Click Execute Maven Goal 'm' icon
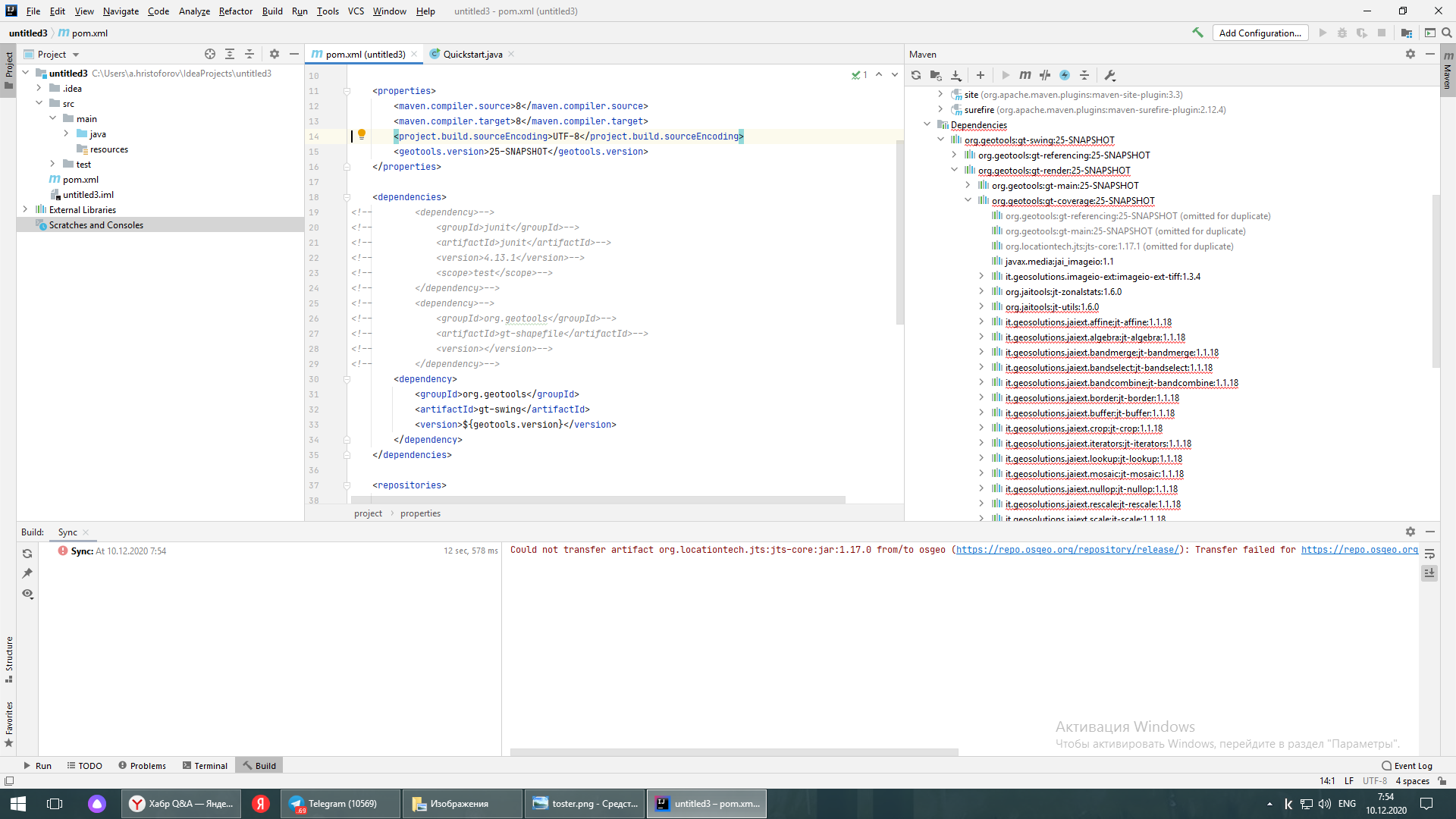This screenshot has width=1456, height=819. tap(1025, 75)
